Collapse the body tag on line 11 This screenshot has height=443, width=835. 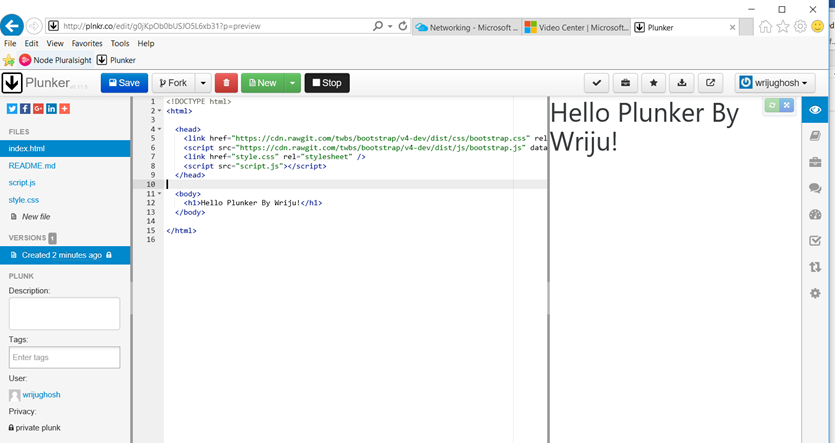pyautogui.click(x=159, y=194)
